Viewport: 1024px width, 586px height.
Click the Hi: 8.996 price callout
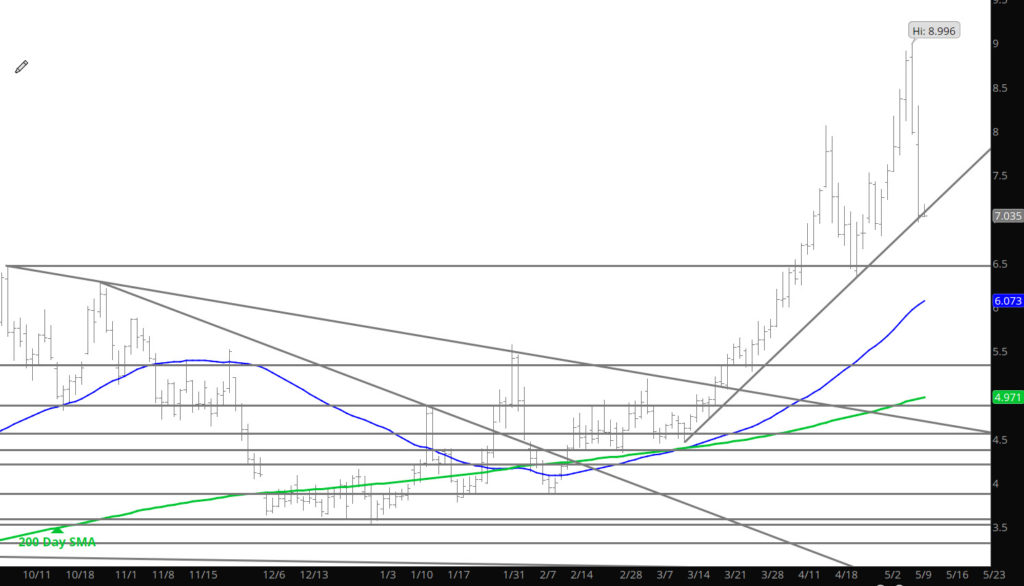coord(934,30)
